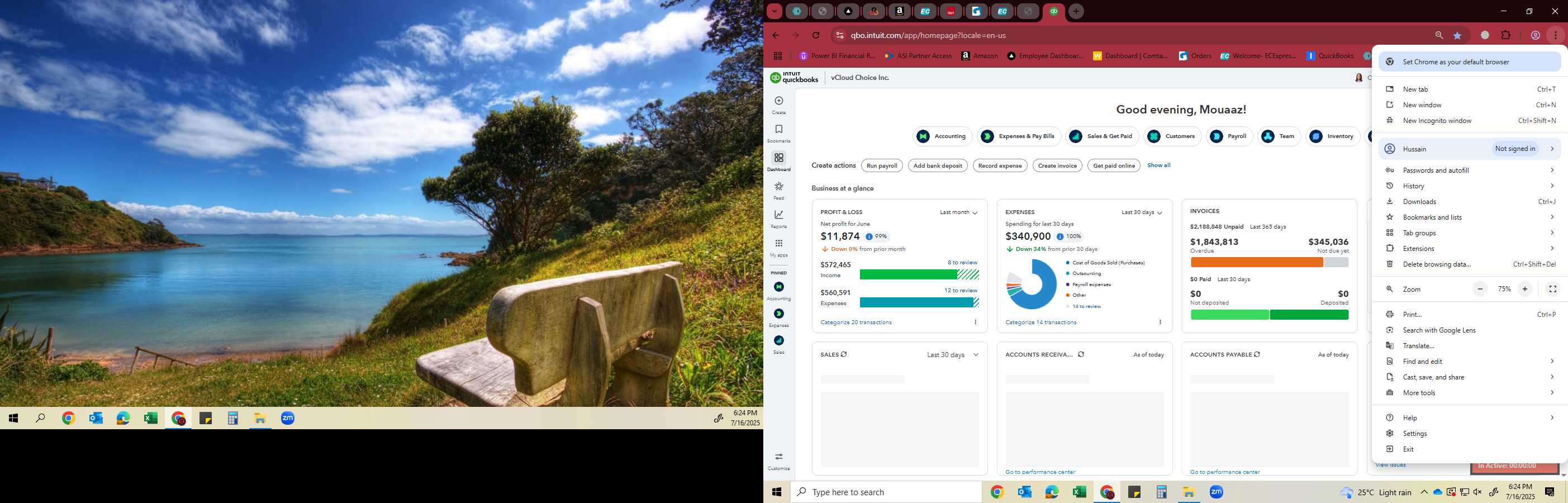This screenshot has width=1568, height=503.
Task: Change Sales period from Last 30 days
Action: click(x=953, y=355)
